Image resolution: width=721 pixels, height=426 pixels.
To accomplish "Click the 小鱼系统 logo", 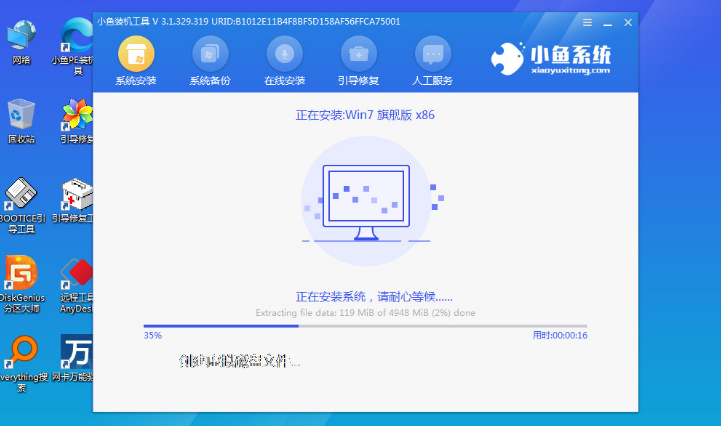I will [x=551, y=60].
